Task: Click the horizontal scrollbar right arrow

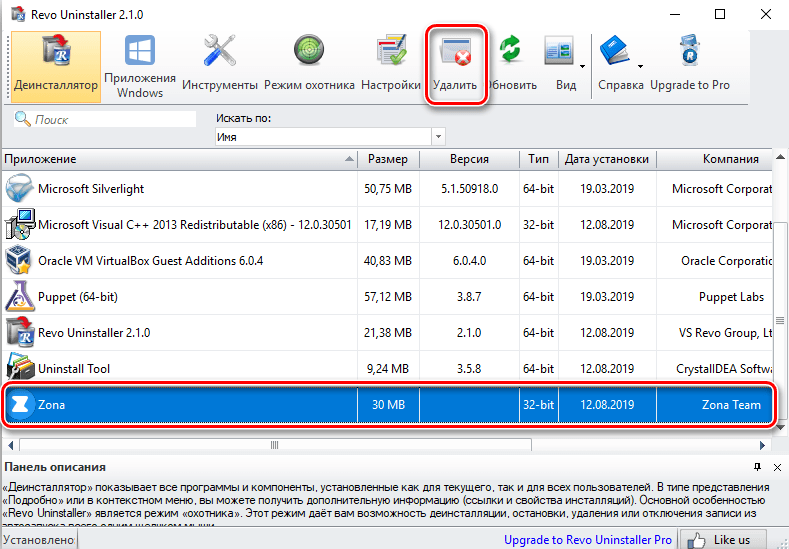Action: click(x=762, y=445)
